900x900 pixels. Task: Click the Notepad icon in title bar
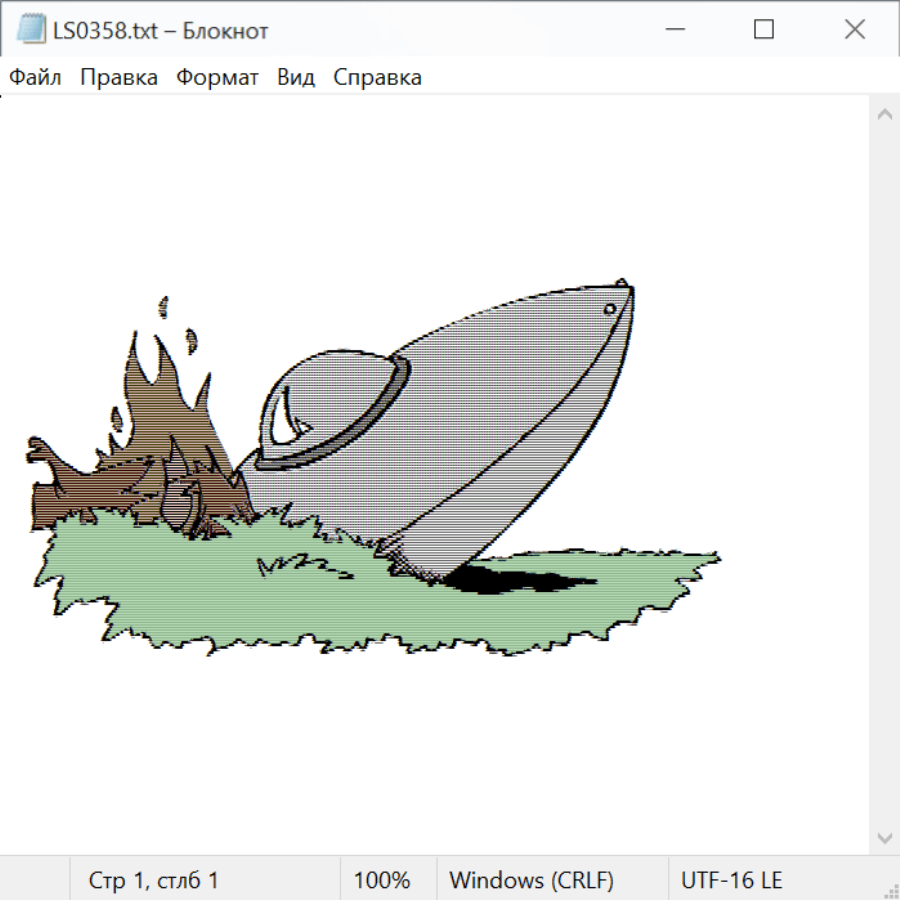tap(31, 30)
